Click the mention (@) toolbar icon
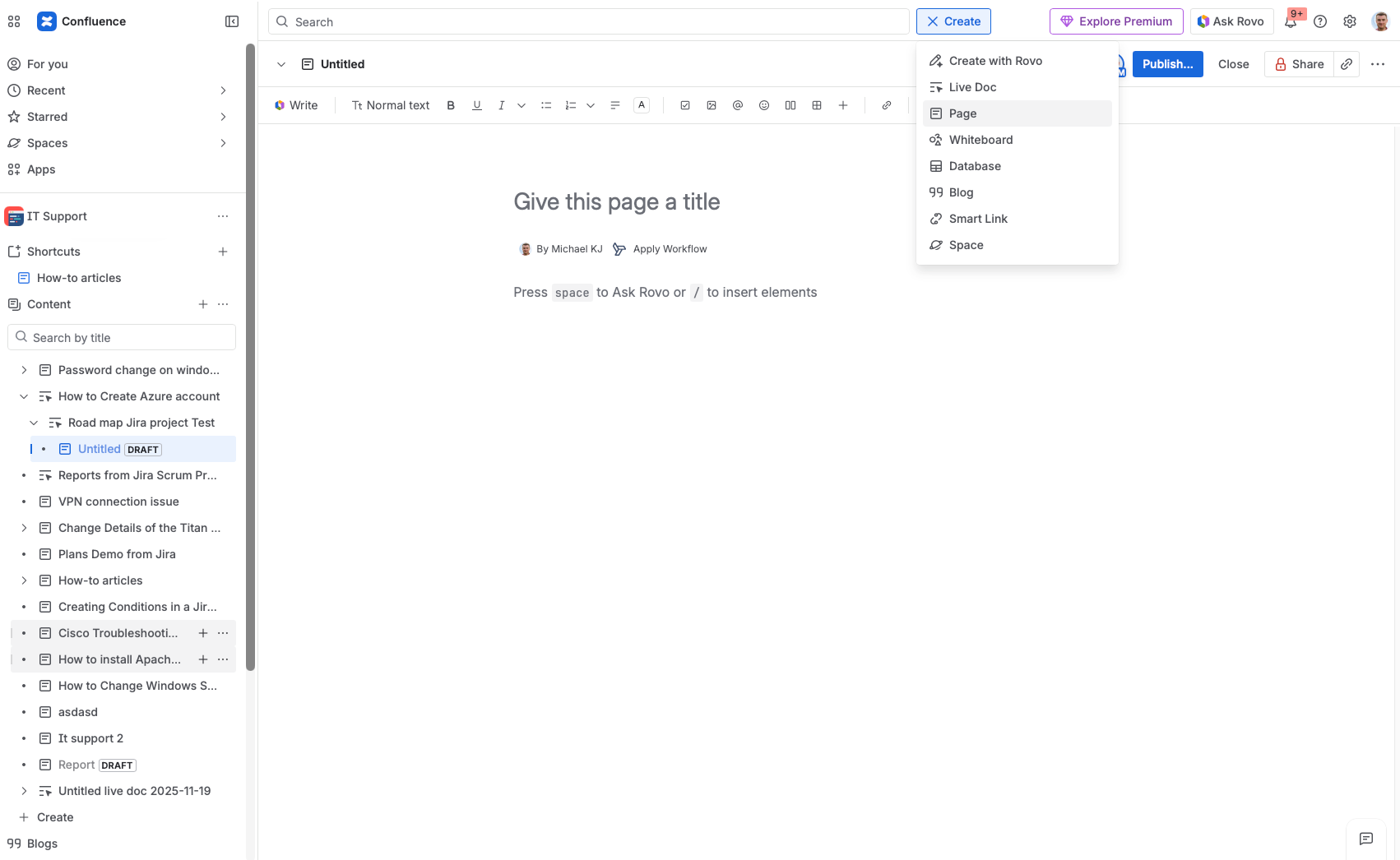The image size is (1400, 860). pyautogui.click(x=738, y=105)
